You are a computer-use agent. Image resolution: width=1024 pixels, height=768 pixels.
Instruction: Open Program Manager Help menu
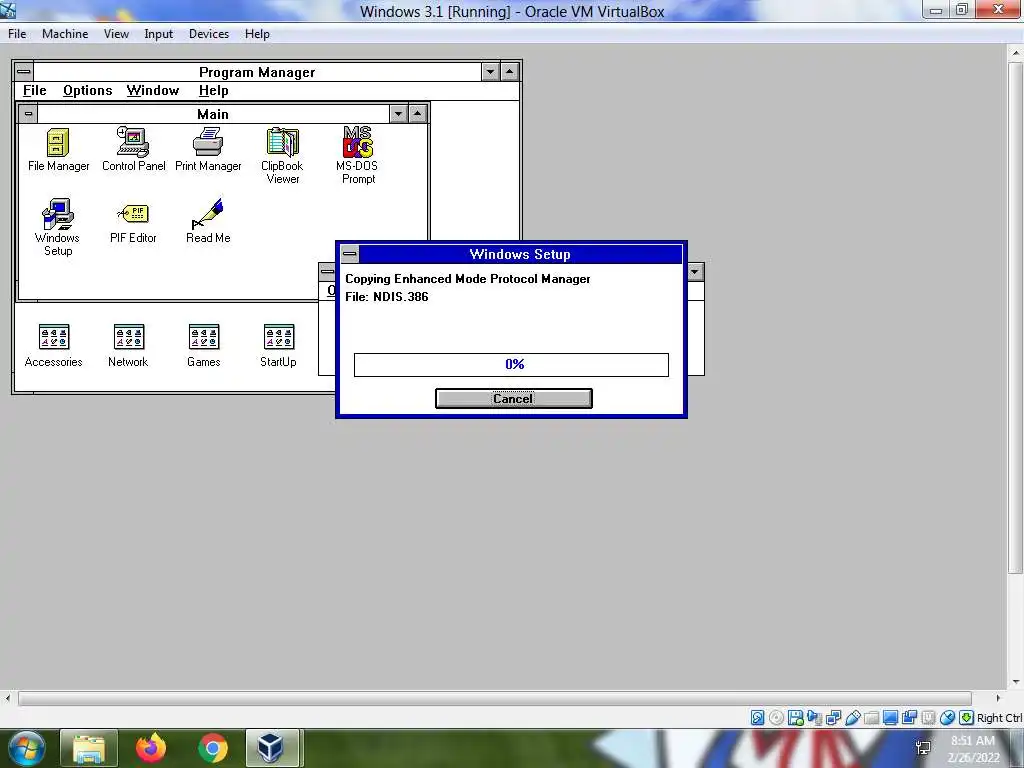tap(214, 91)
